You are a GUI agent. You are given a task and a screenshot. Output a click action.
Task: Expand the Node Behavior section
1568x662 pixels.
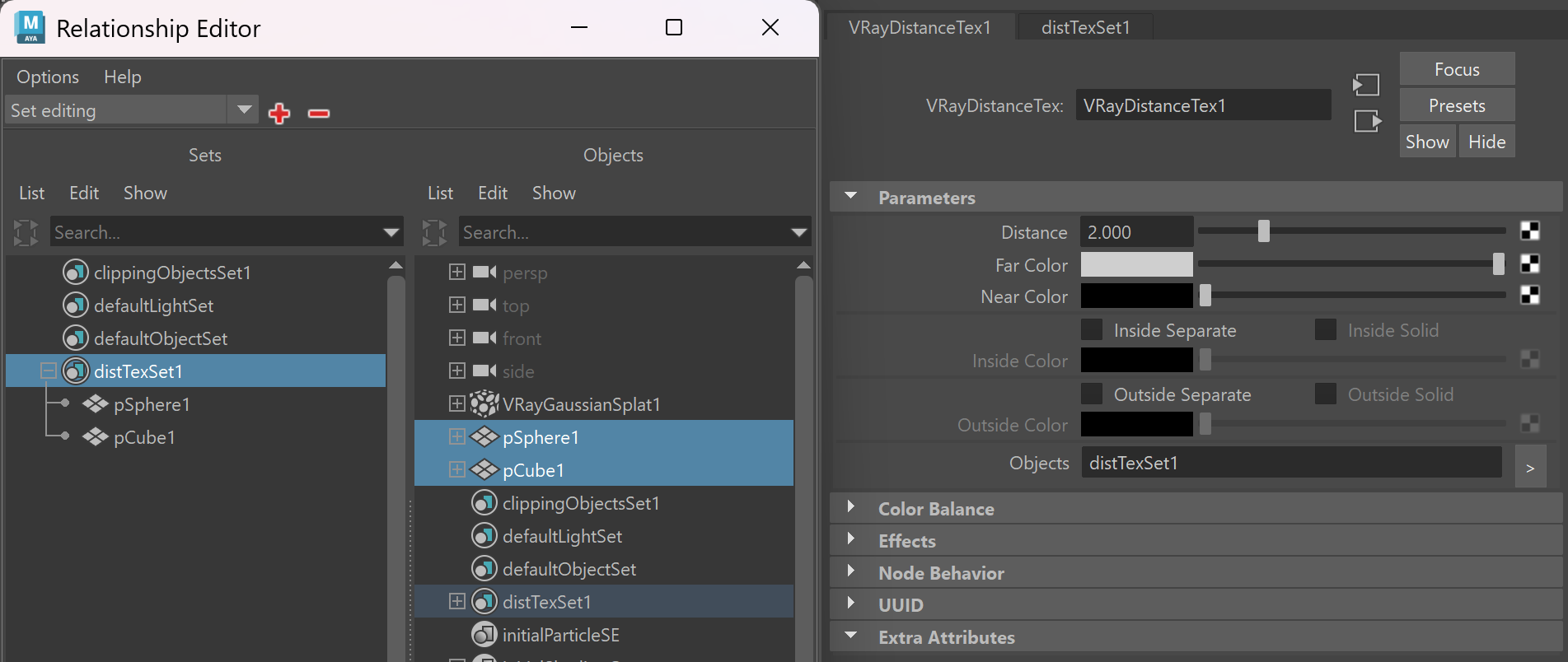pyautogui.click(x=851, y=571)
